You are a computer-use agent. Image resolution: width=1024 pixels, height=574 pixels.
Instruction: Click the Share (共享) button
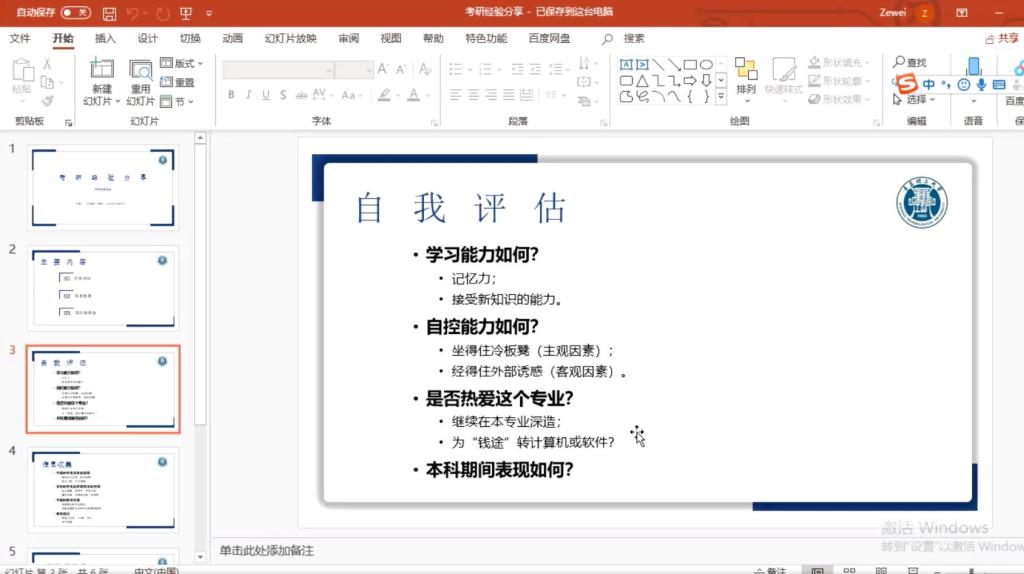1001,38
